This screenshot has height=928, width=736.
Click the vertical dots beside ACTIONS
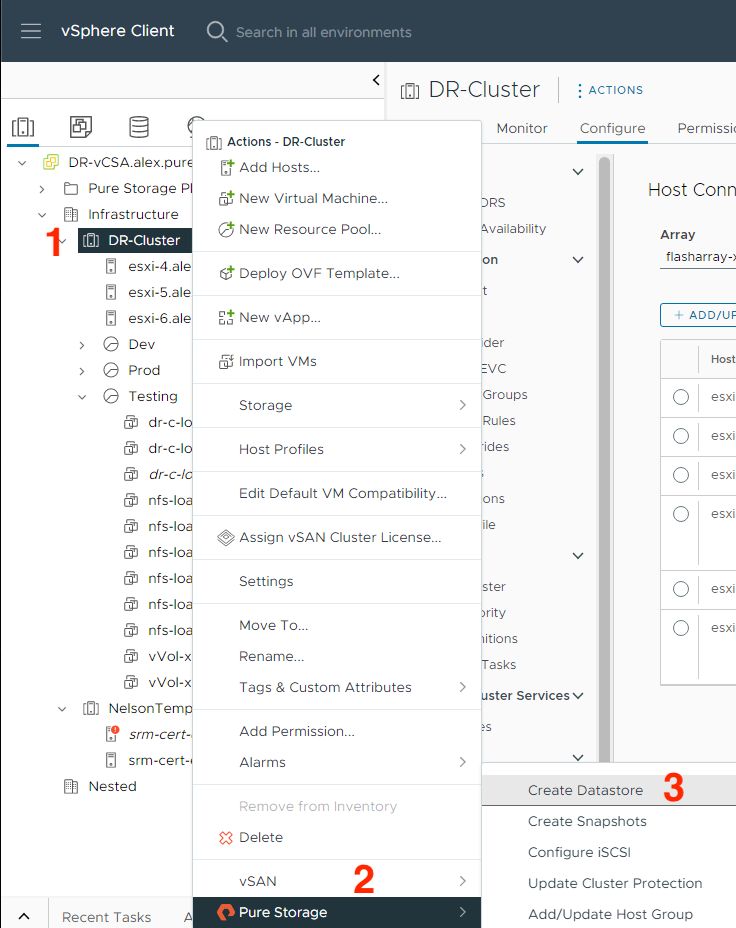pyautogui.click(x=579, y=91)
